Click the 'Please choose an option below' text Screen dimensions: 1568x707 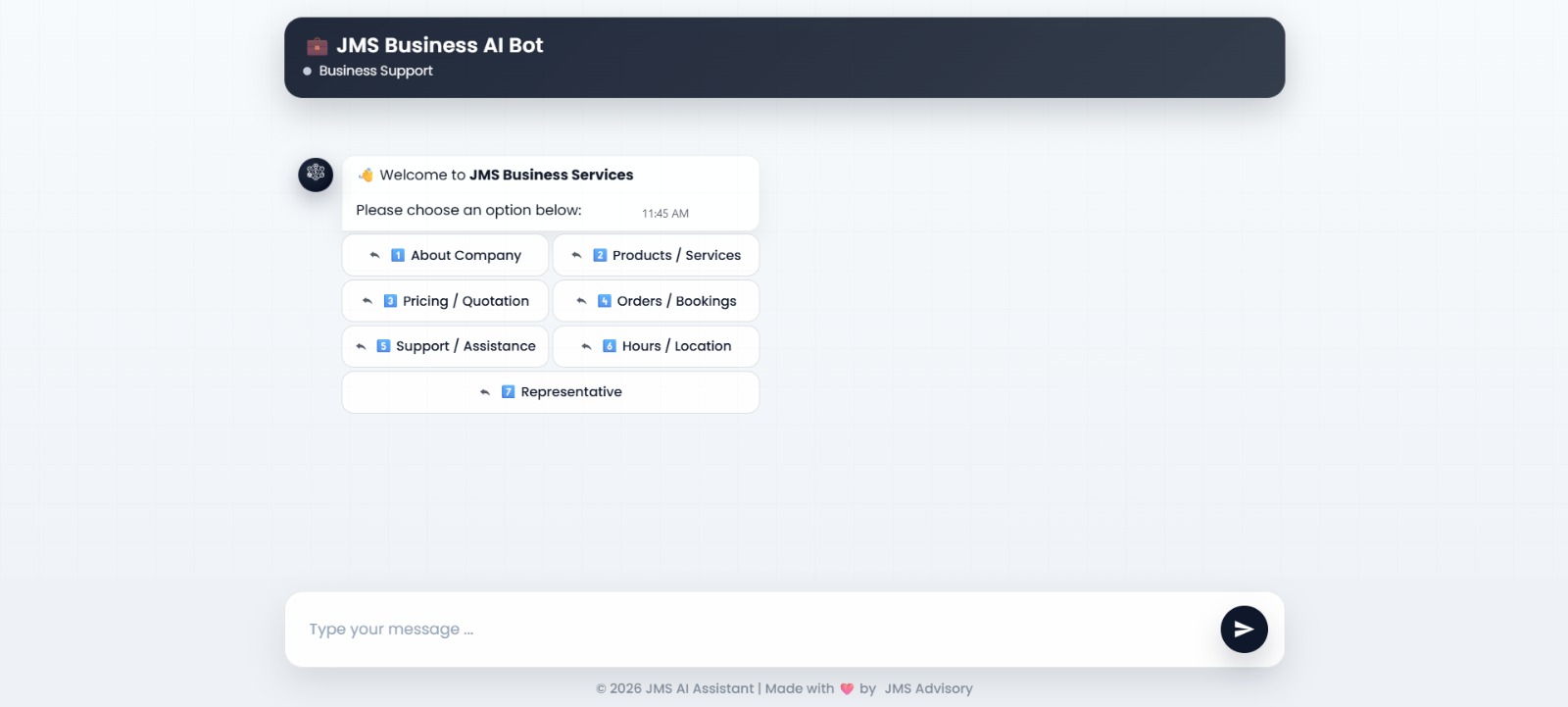pos(468,210)
